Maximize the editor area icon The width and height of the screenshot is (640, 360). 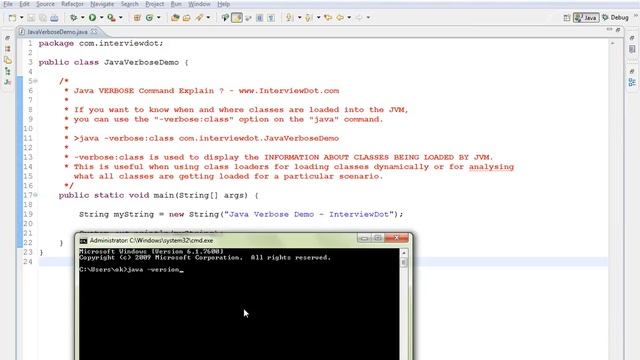point(618,30)
